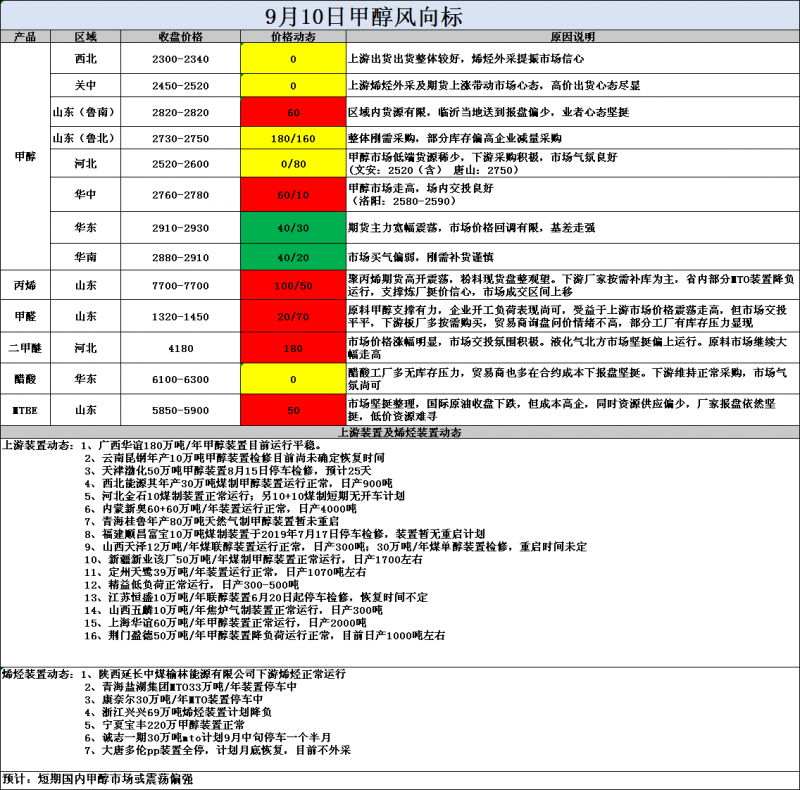
Task: Select the '收盘价格' column header
Action: [x=181, y=37]
